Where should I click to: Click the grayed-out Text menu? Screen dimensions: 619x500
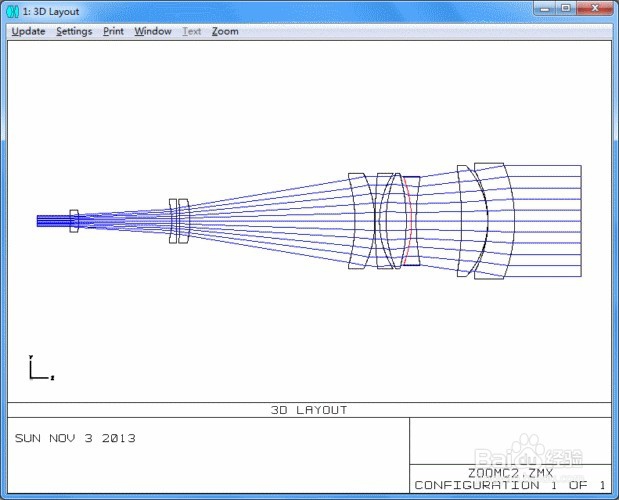tap(191, 31)
